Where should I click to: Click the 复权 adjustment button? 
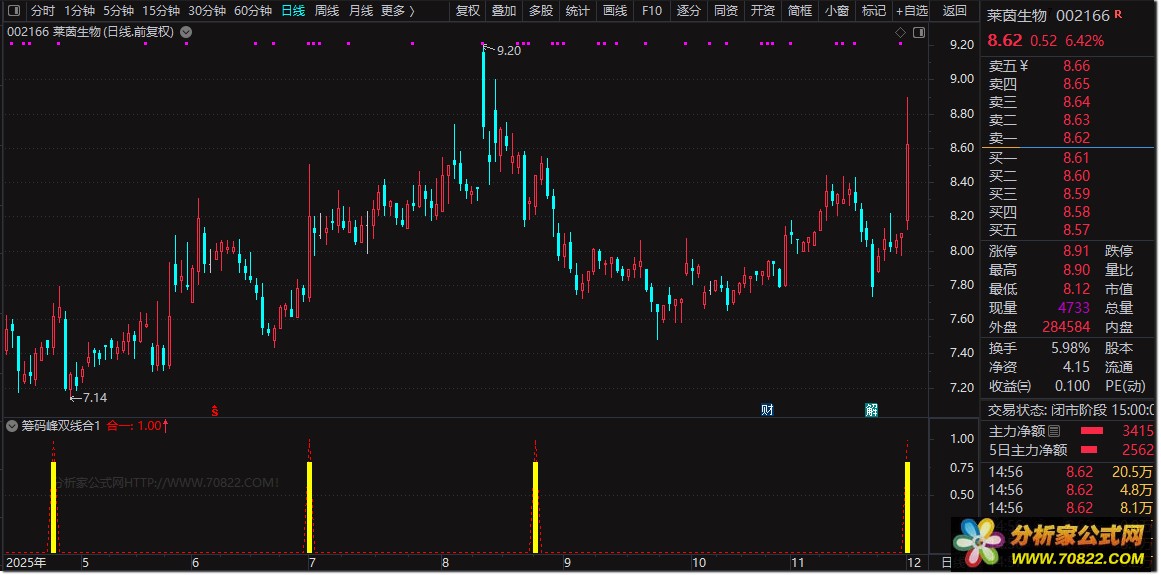[467, 11]
